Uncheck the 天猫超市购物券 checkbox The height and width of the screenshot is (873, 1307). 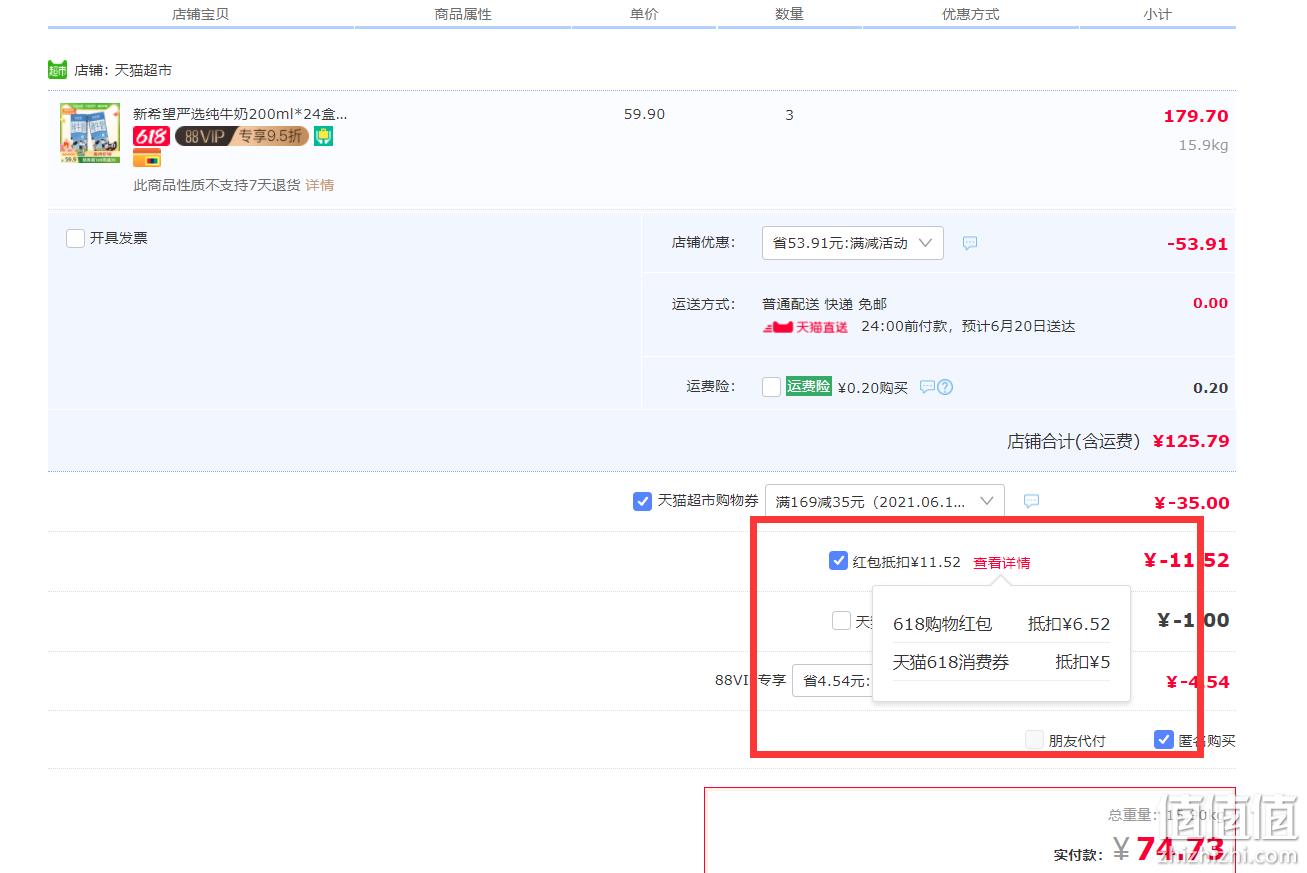(x=643, y=501)
